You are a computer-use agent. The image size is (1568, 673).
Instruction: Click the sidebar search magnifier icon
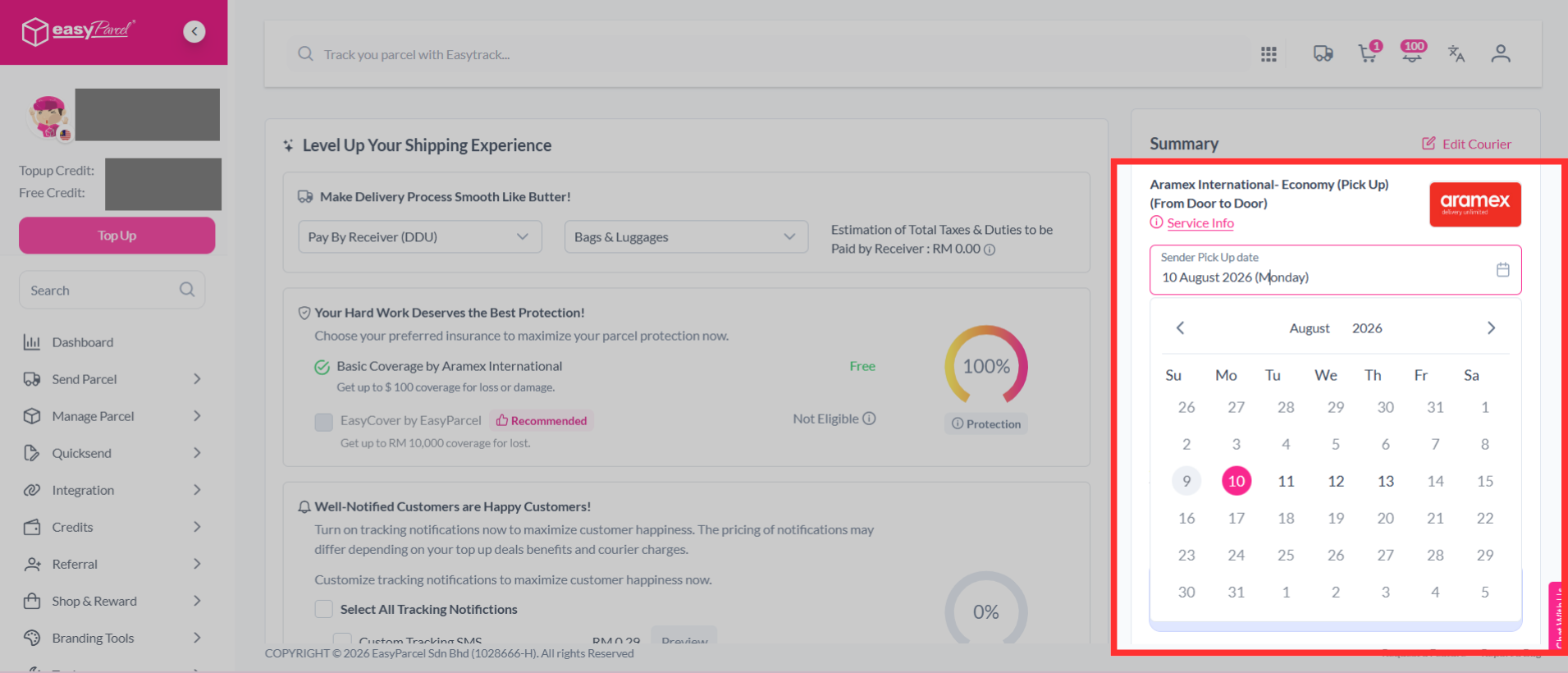pos(187,290)
